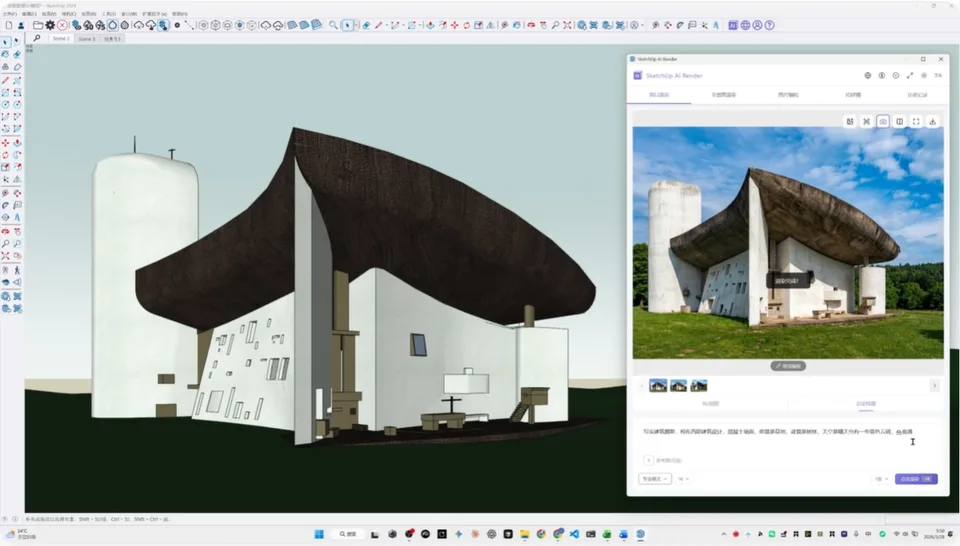
Task: Switch to the Scene 2 tab
Action: (x=61, y=39)
